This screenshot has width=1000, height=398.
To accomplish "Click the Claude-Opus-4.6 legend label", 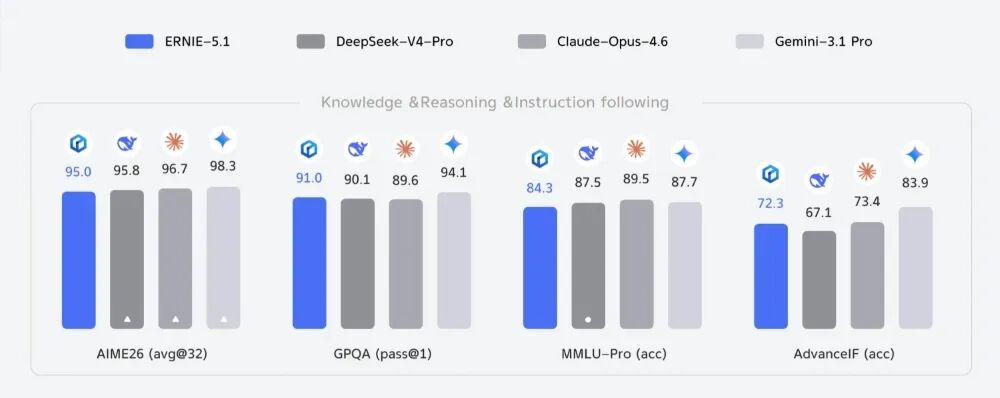I will pyautogui.click(x=612, y=42).
